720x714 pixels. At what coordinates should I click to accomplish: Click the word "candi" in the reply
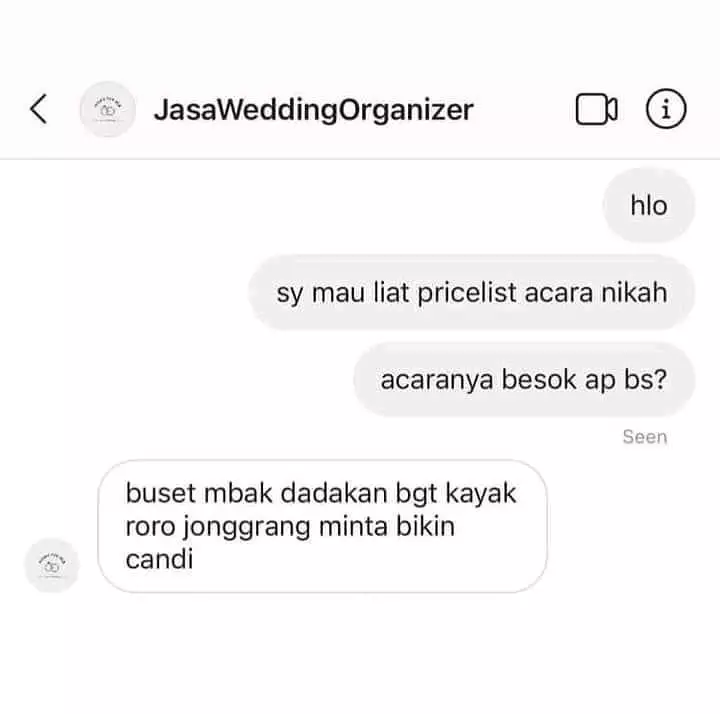[159, 559]
